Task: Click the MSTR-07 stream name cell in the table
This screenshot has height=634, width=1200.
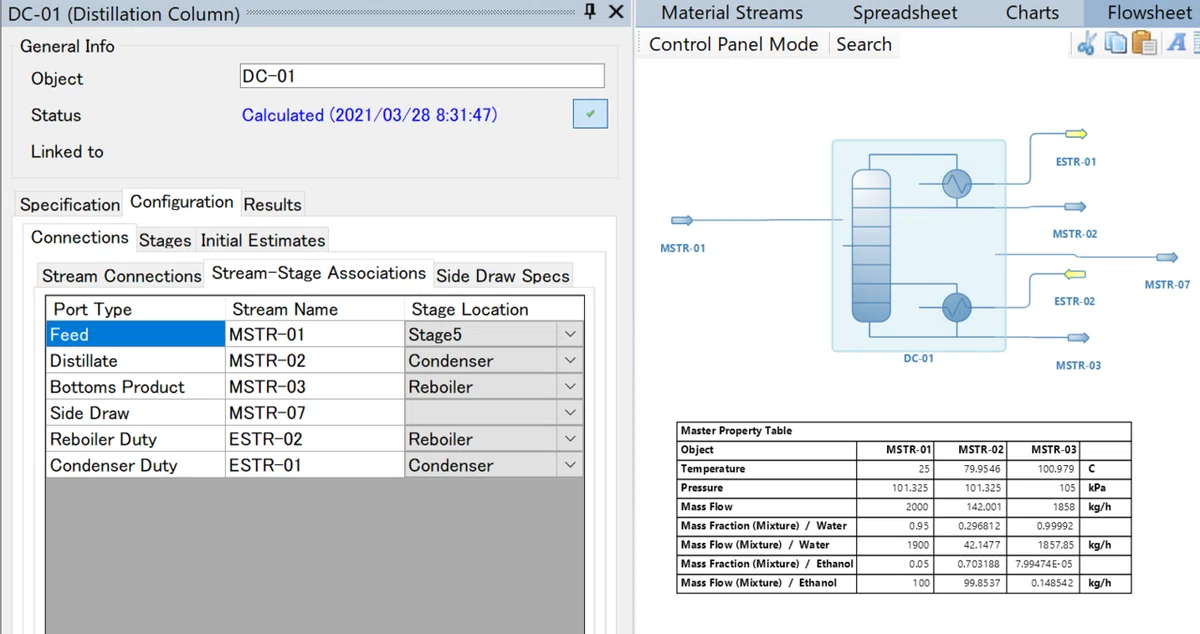Action: click(315, 412)
